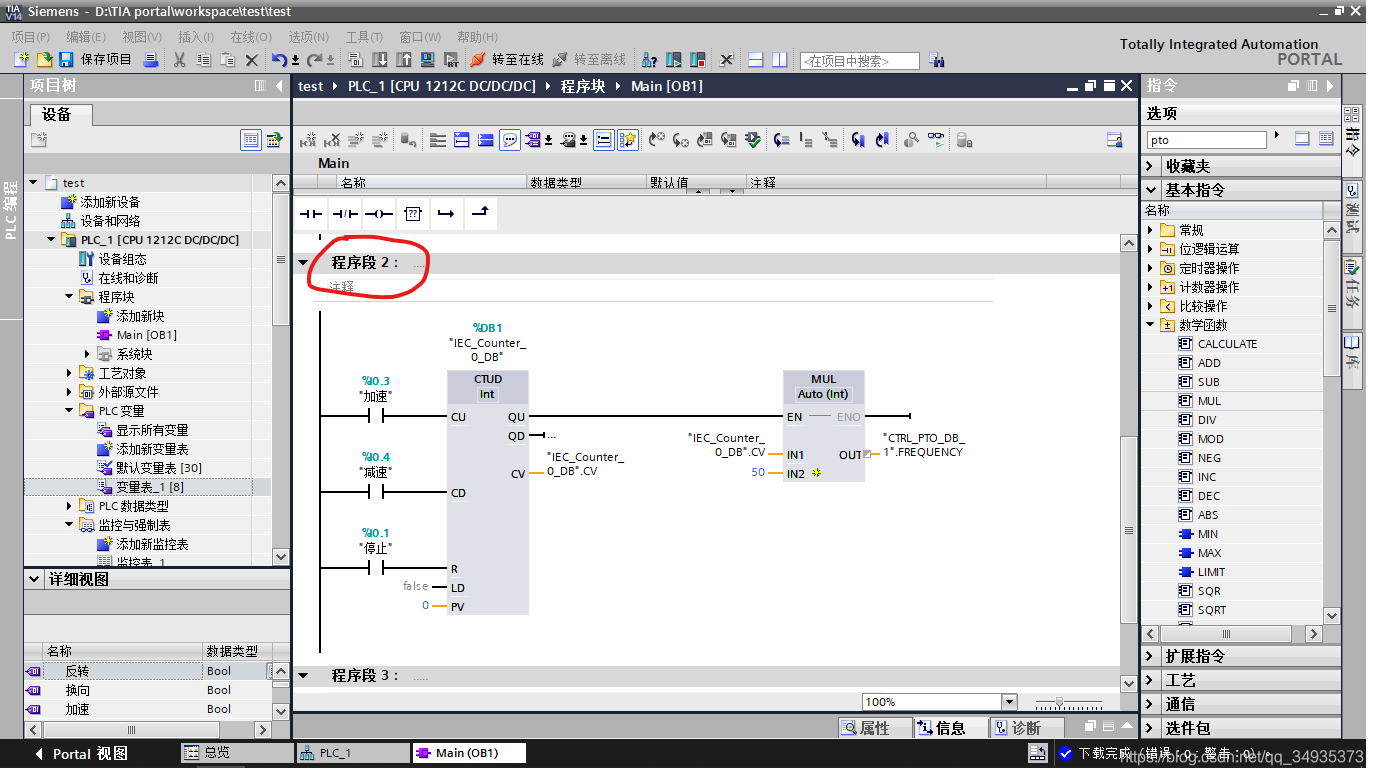Switch to 信息 tab
Image resolution: width=1374 pixels, height=776 pixels.
[950, 728]
